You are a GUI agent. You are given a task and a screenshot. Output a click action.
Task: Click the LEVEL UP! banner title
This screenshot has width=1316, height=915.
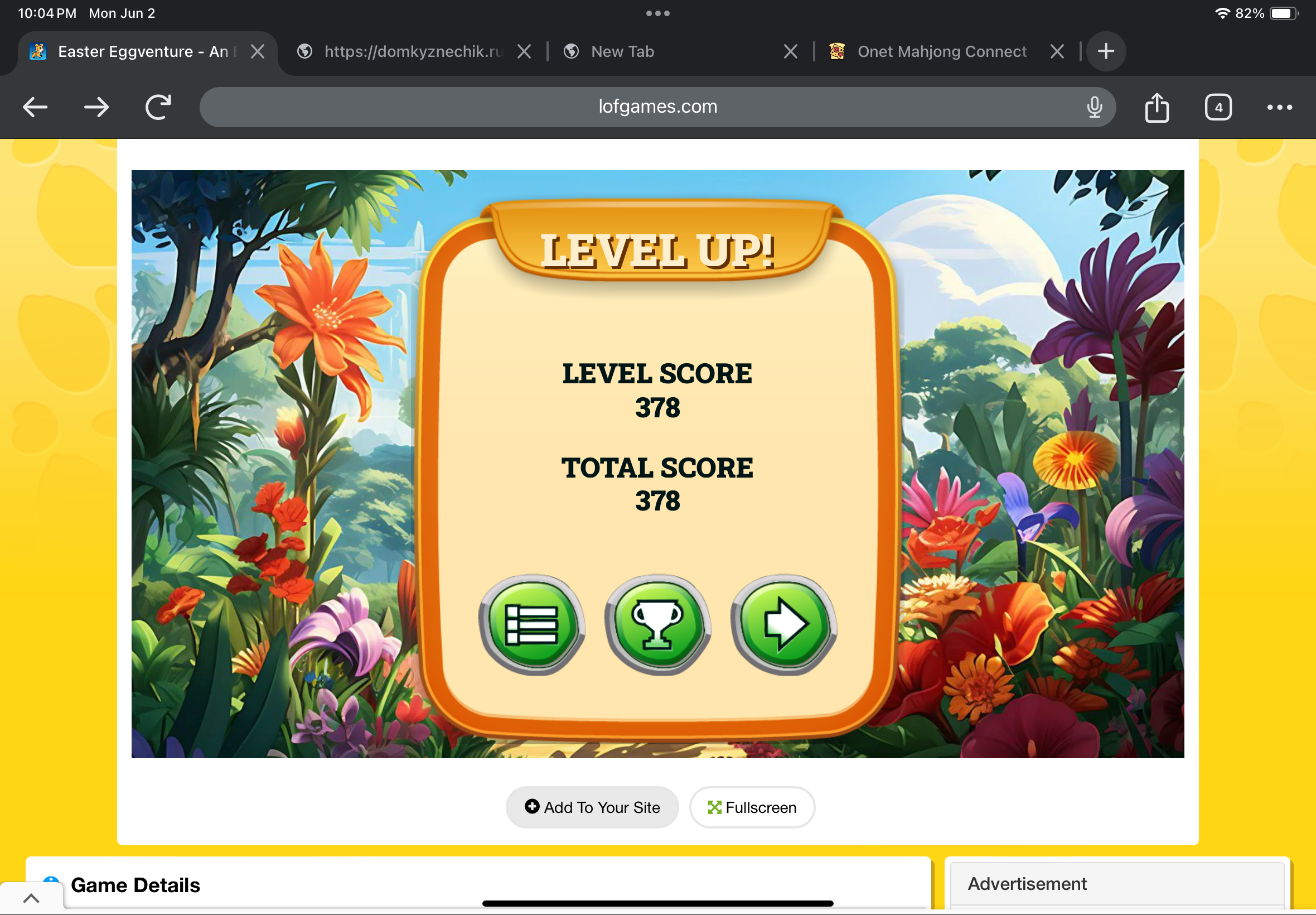[657, 251]
